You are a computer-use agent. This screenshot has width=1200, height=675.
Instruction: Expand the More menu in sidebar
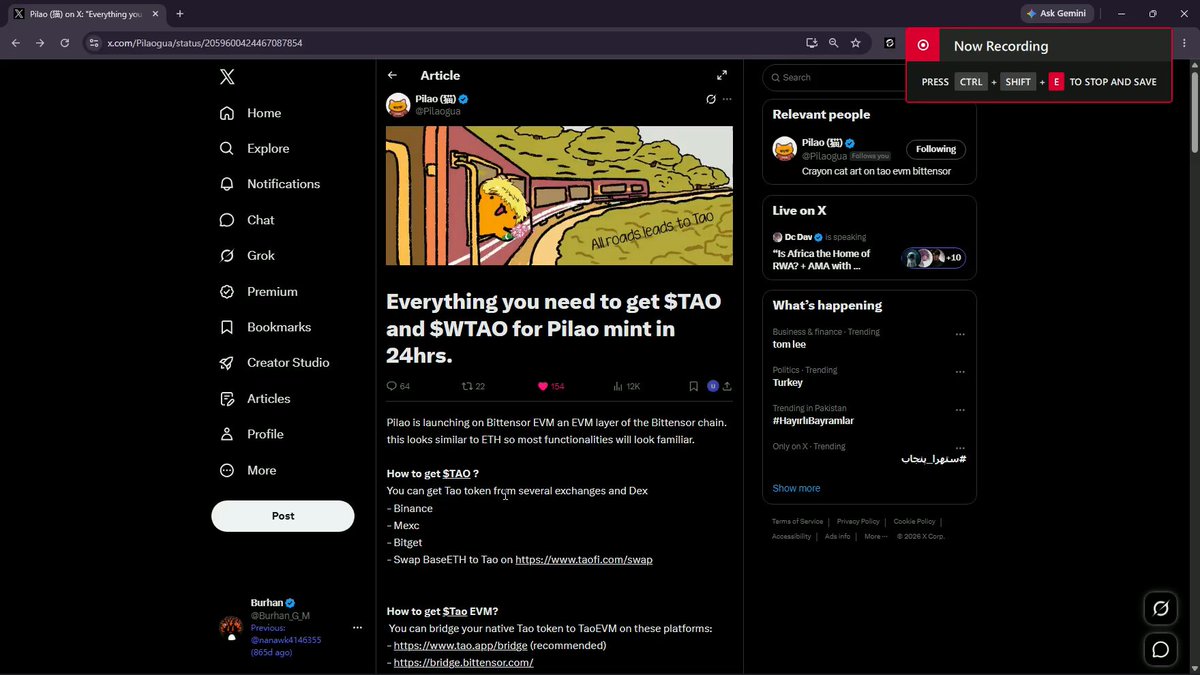248,470
